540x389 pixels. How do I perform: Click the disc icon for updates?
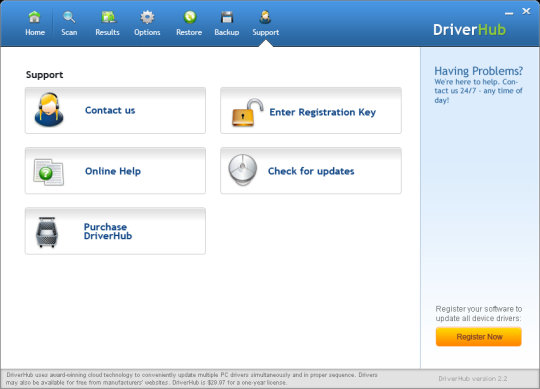pyautogui.click(x=242, y=170)
